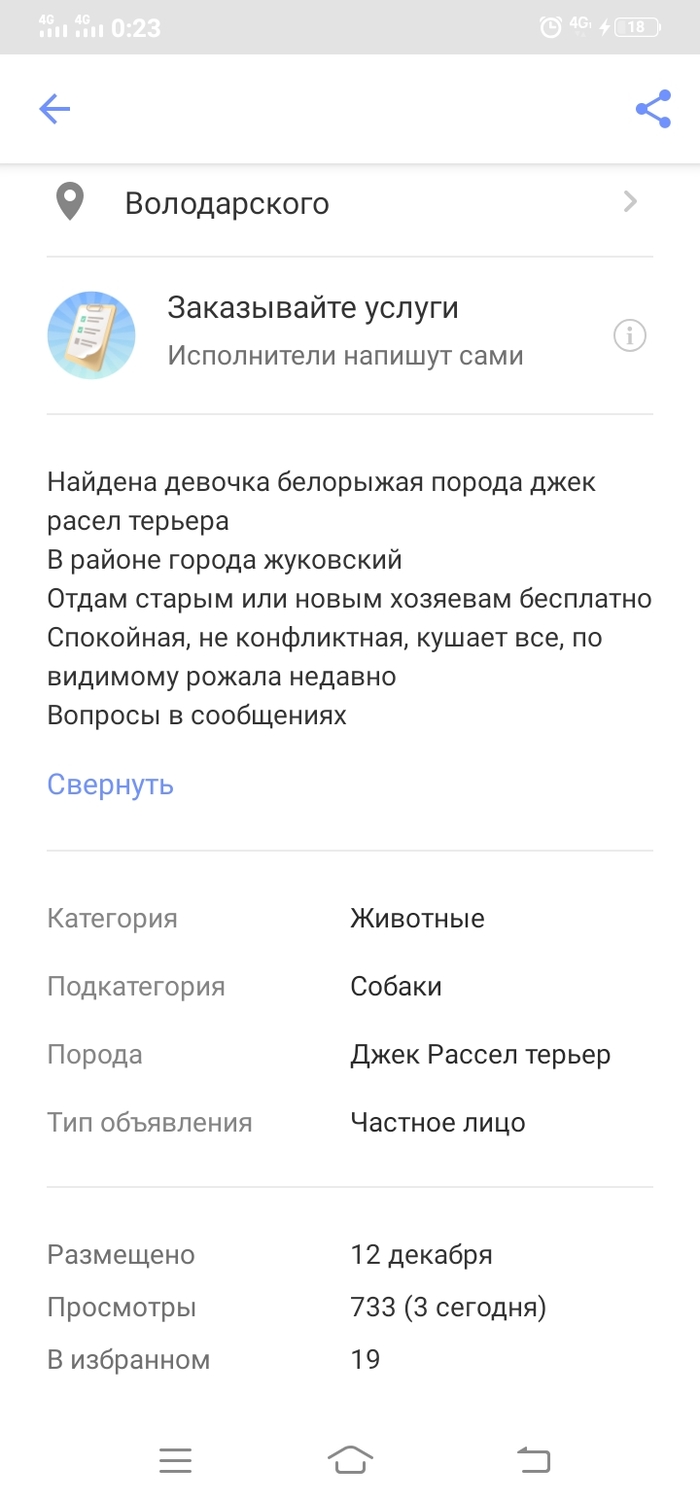Viewport: 700px width, 1501px height.
Task: Tap the alarm clock status icon
Action: [550, 28]
